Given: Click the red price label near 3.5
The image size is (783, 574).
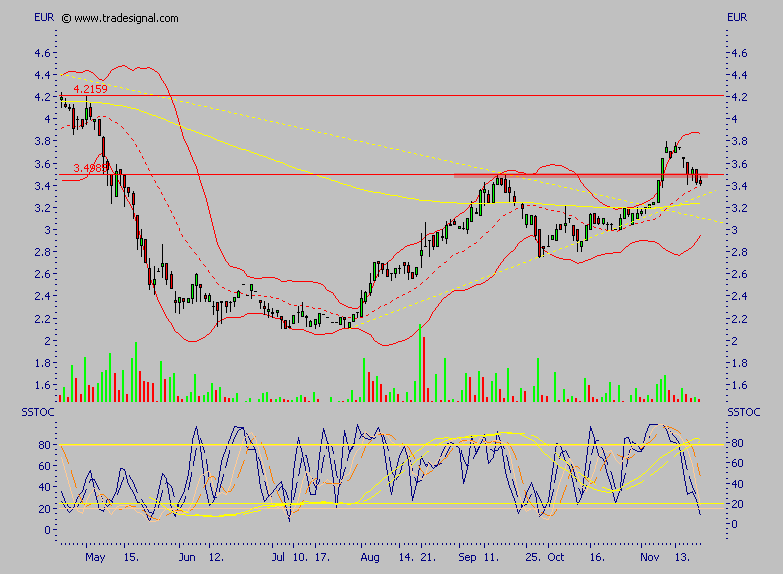Looking at the screenshot, I should [90, 167].
